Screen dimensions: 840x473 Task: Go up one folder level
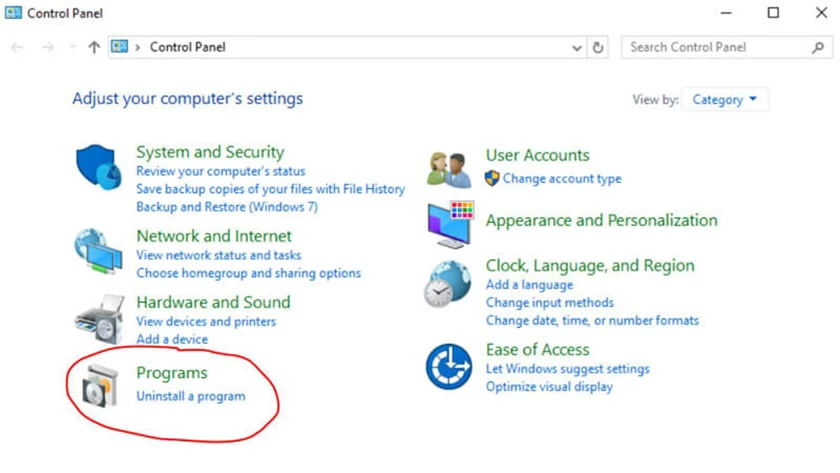coord(94,48)
